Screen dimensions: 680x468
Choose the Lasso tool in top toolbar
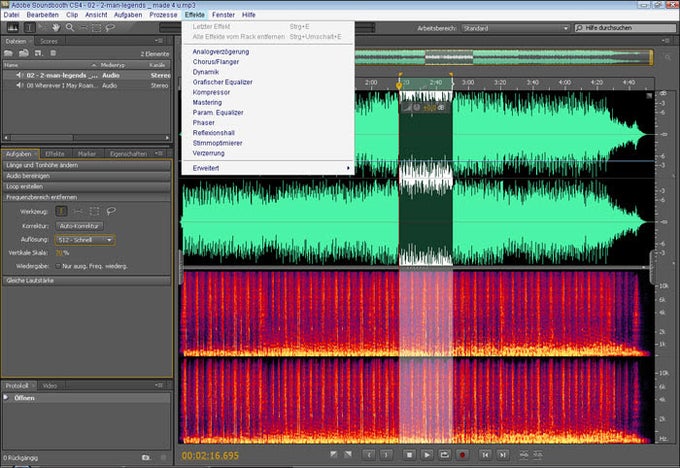(111, 28)
